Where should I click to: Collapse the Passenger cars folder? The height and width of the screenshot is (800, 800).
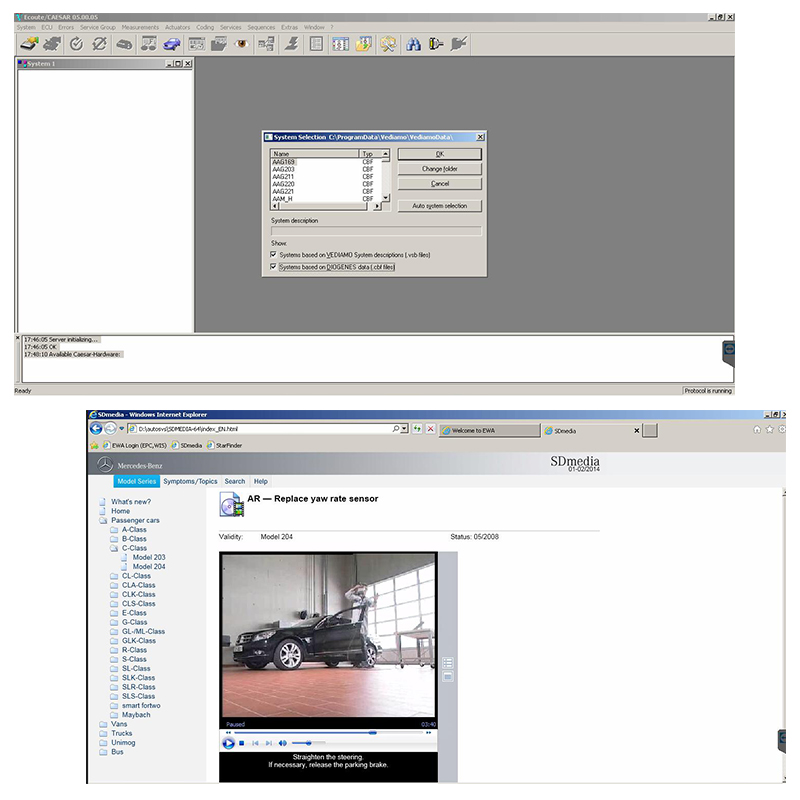click(104, 520)
